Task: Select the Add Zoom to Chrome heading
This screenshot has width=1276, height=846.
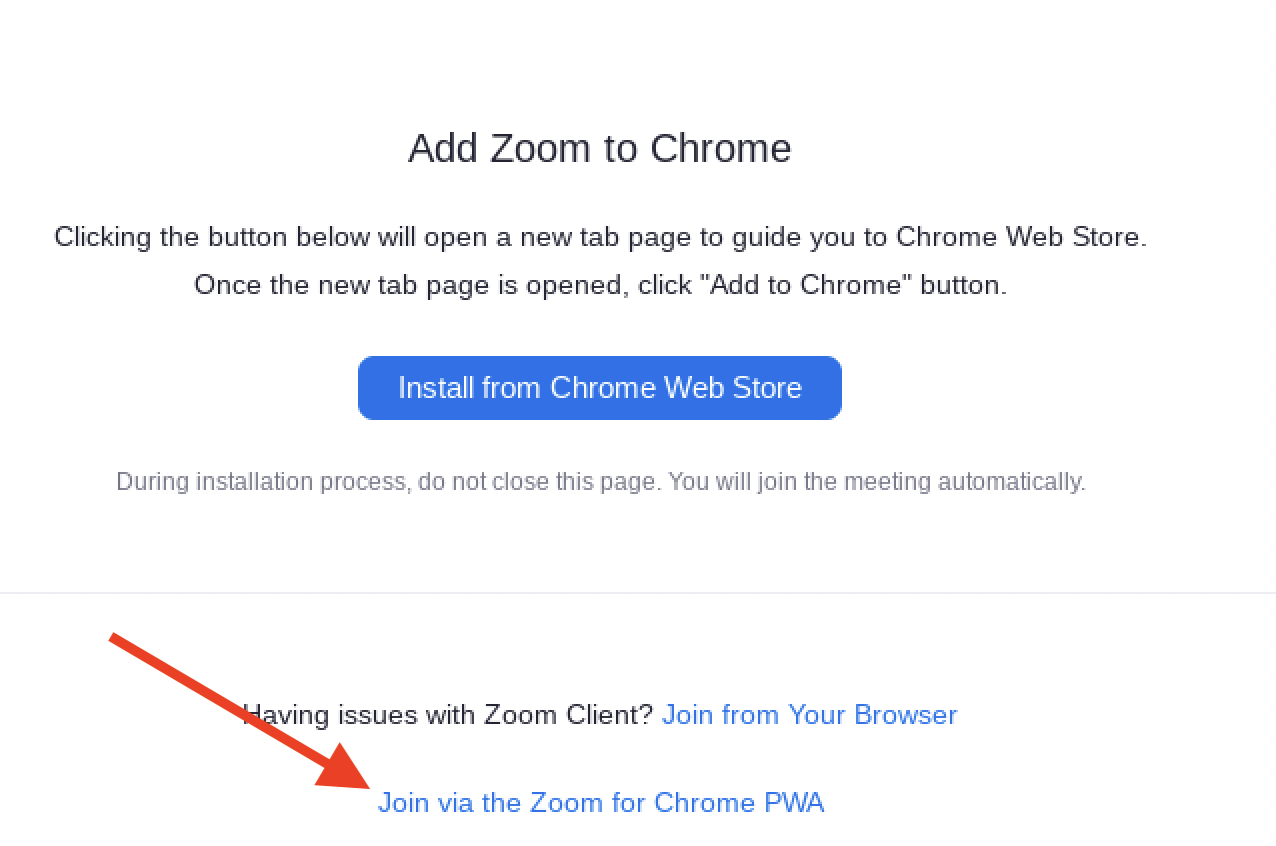Action: [x=600, y=149]
